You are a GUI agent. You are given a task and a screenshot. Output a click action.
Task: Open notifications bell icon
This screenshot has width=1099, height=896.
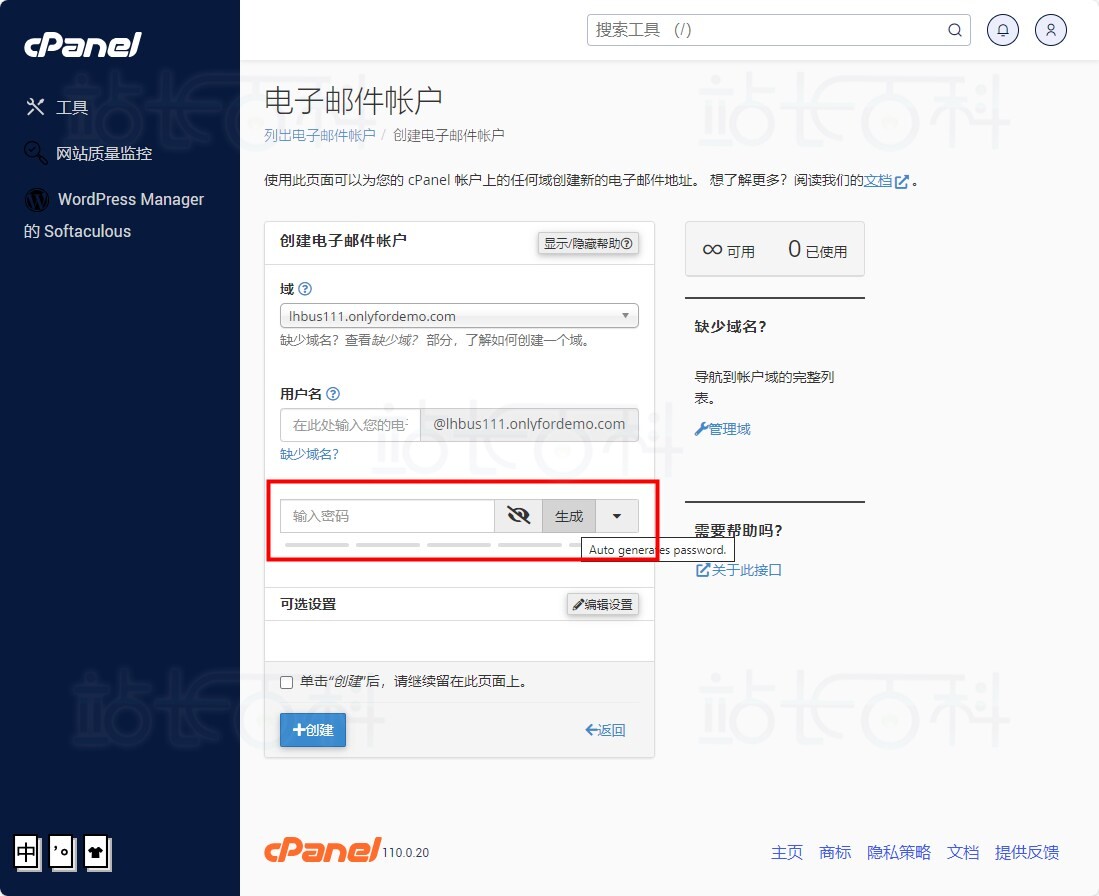click(1002, 30)
